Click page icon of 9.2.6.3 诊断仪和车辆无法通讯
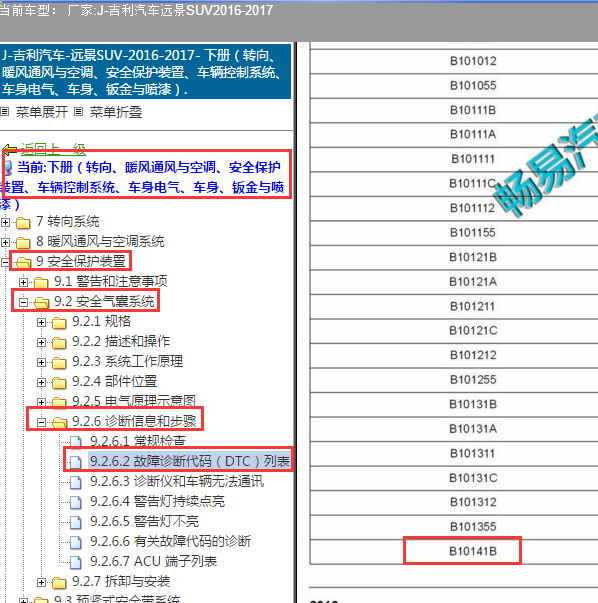Viewport: 598px width, 603px height. pos(76,482)
